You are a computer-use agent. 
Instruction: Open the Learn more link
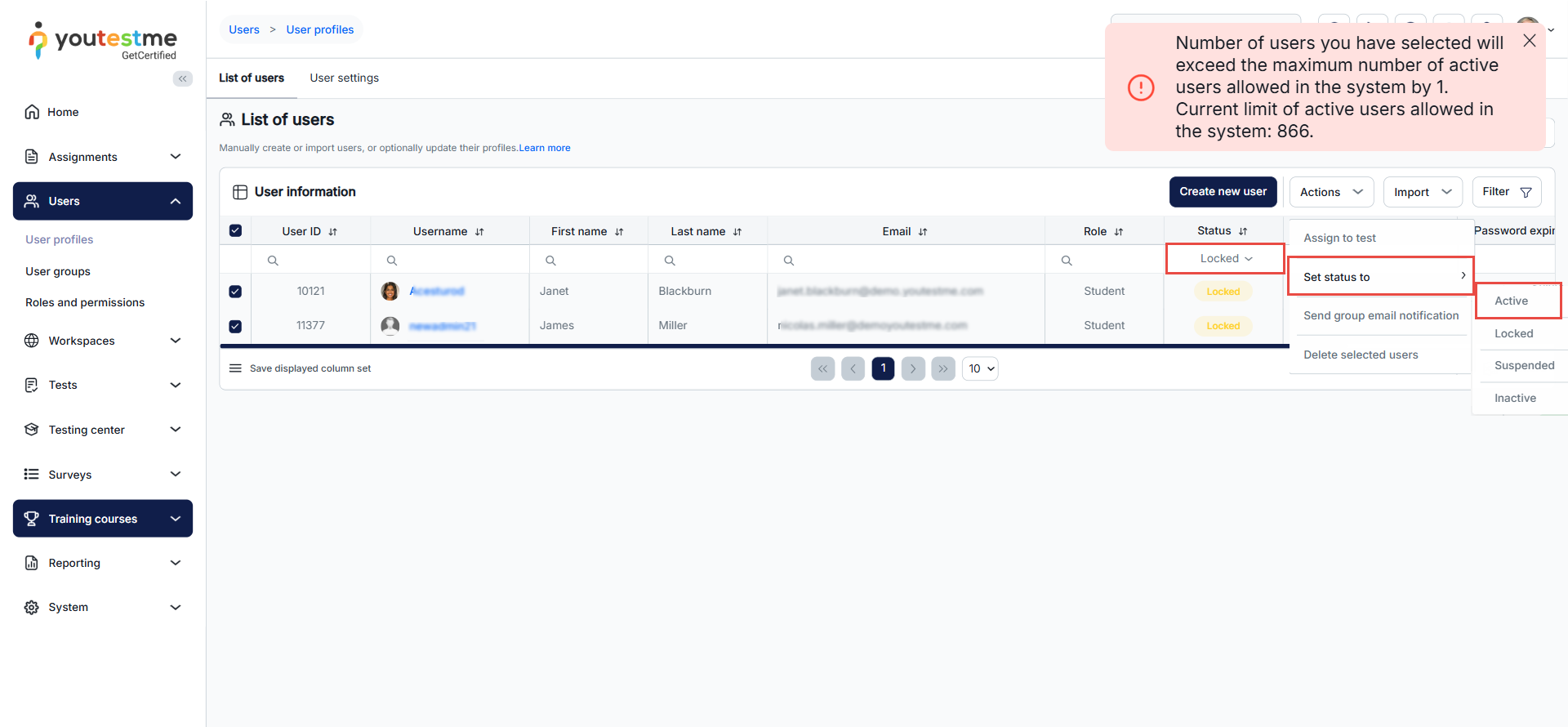(545, 148)
